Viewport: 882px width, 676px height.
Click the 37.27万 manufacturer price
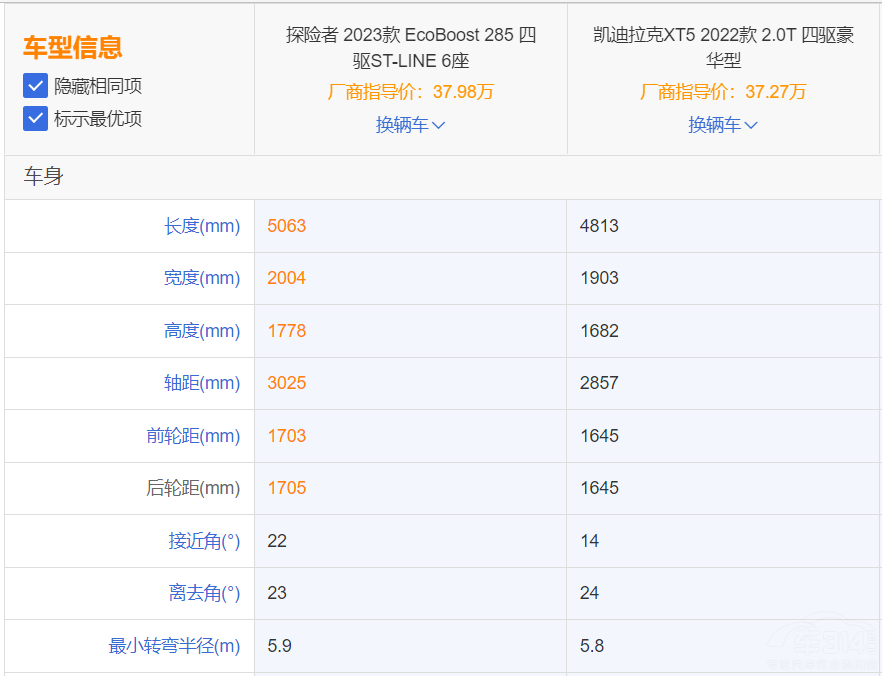[775, 92]
